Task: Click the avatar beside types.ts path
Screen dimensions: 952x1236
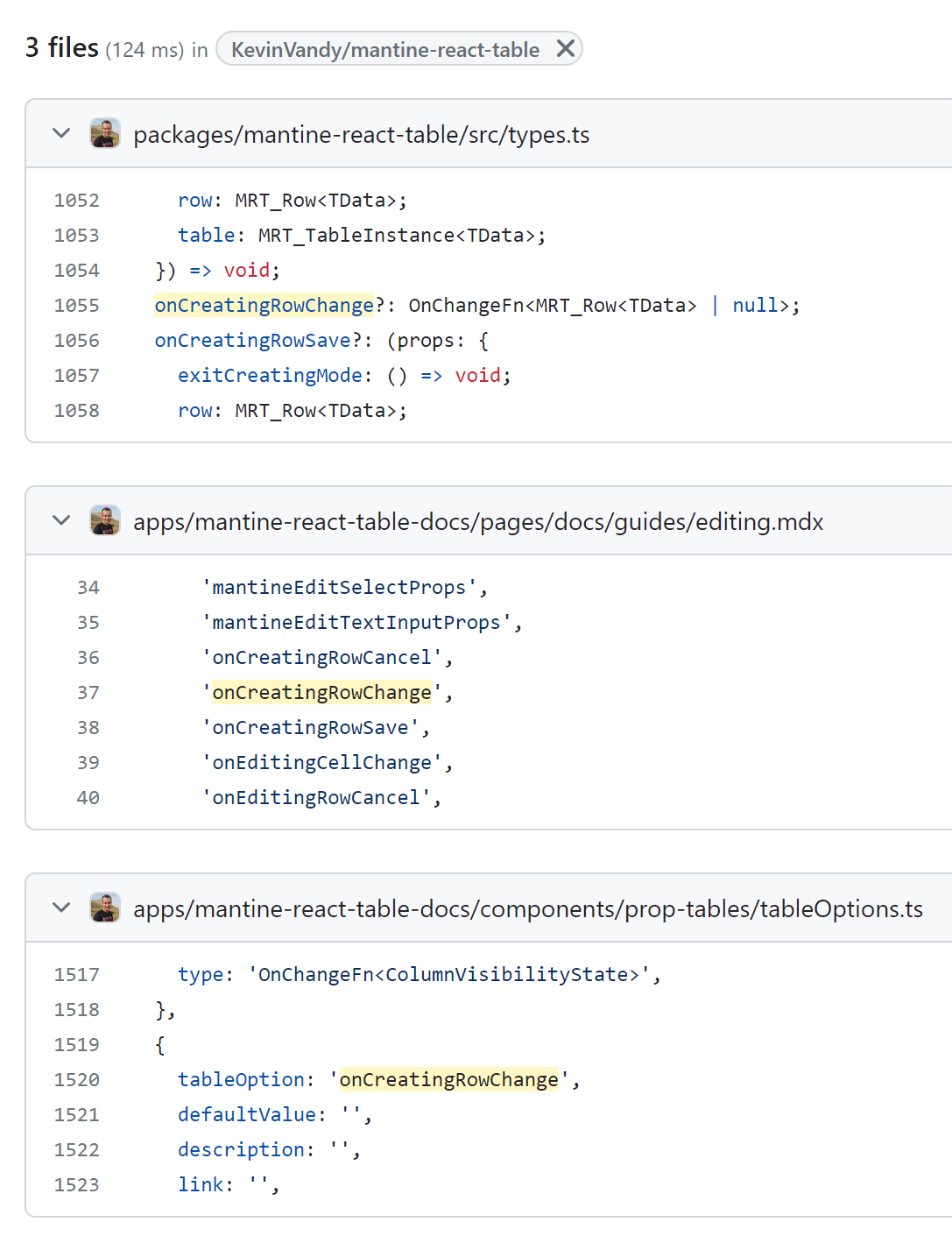Action: [x=105, y=134]
